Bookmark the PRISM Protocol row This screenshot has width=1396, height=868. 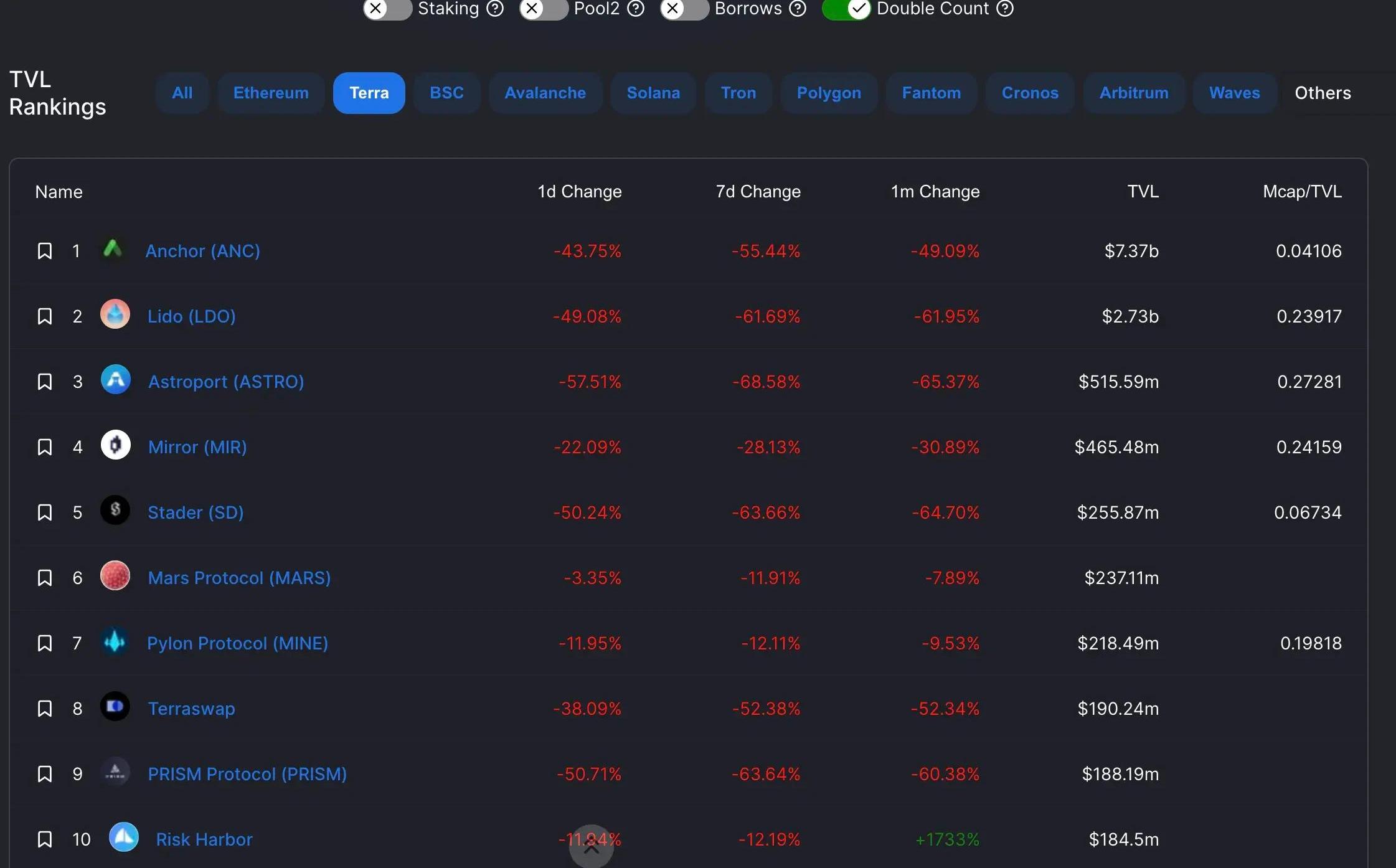(x=45, y=774)
